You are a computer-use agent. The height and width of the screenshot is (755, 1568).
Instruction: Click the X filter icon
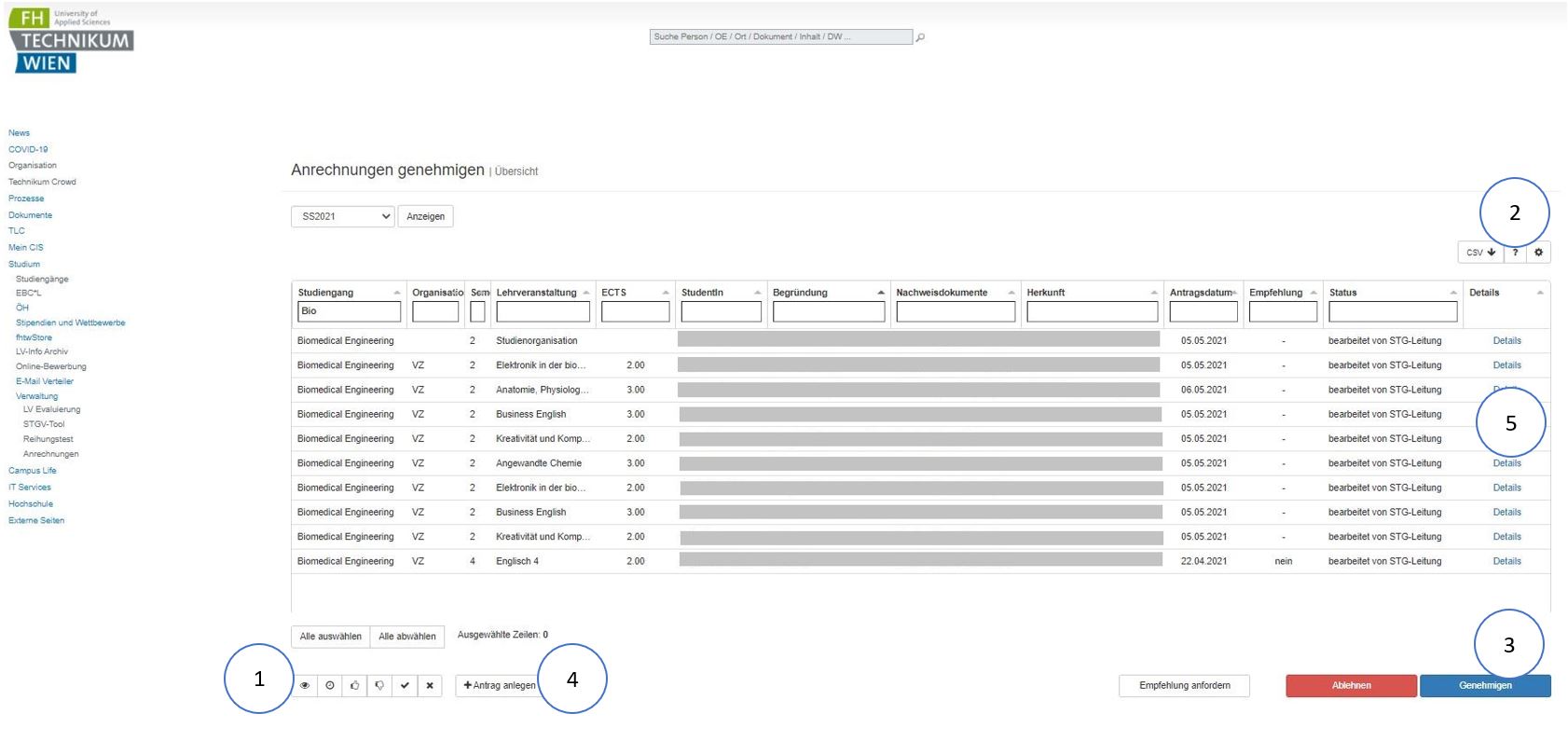[430, 685]
